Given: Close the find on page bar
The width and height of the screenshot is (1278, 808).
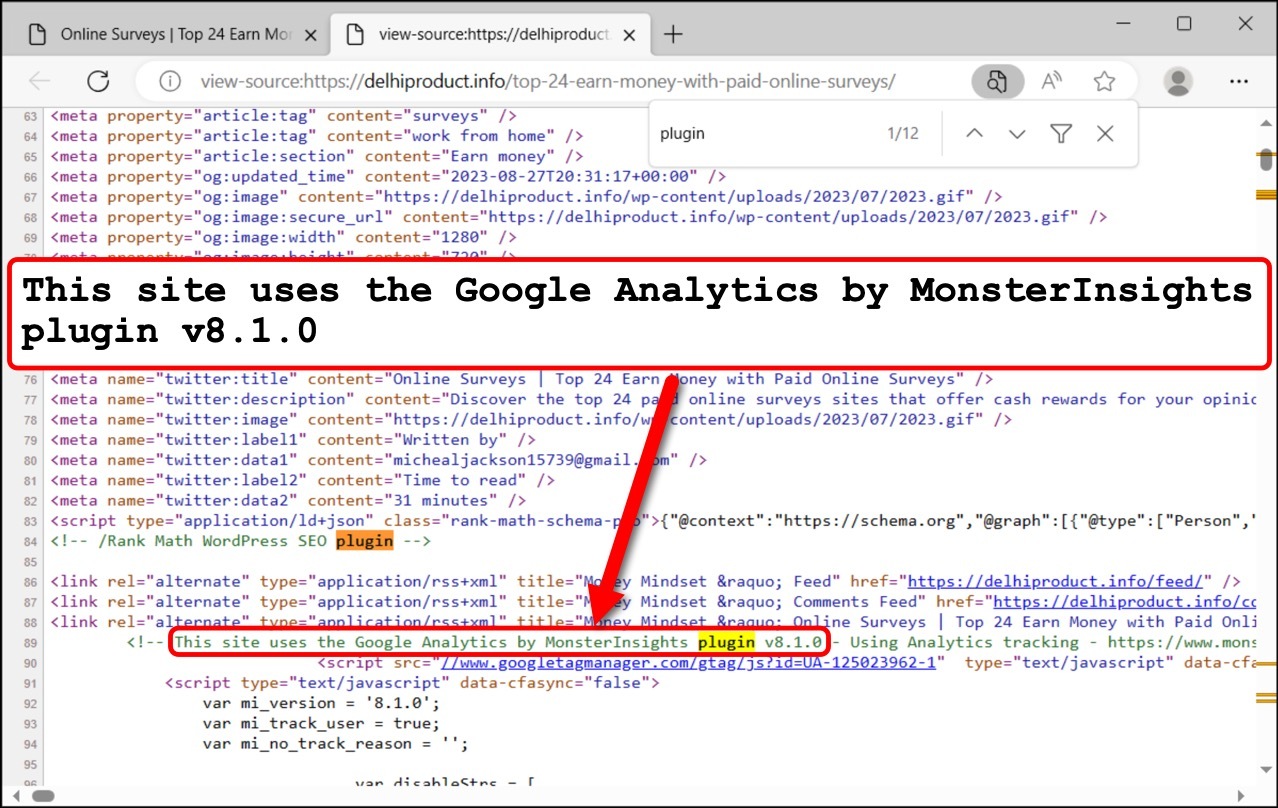Looking at the screenshot, I should point(1105,134).
